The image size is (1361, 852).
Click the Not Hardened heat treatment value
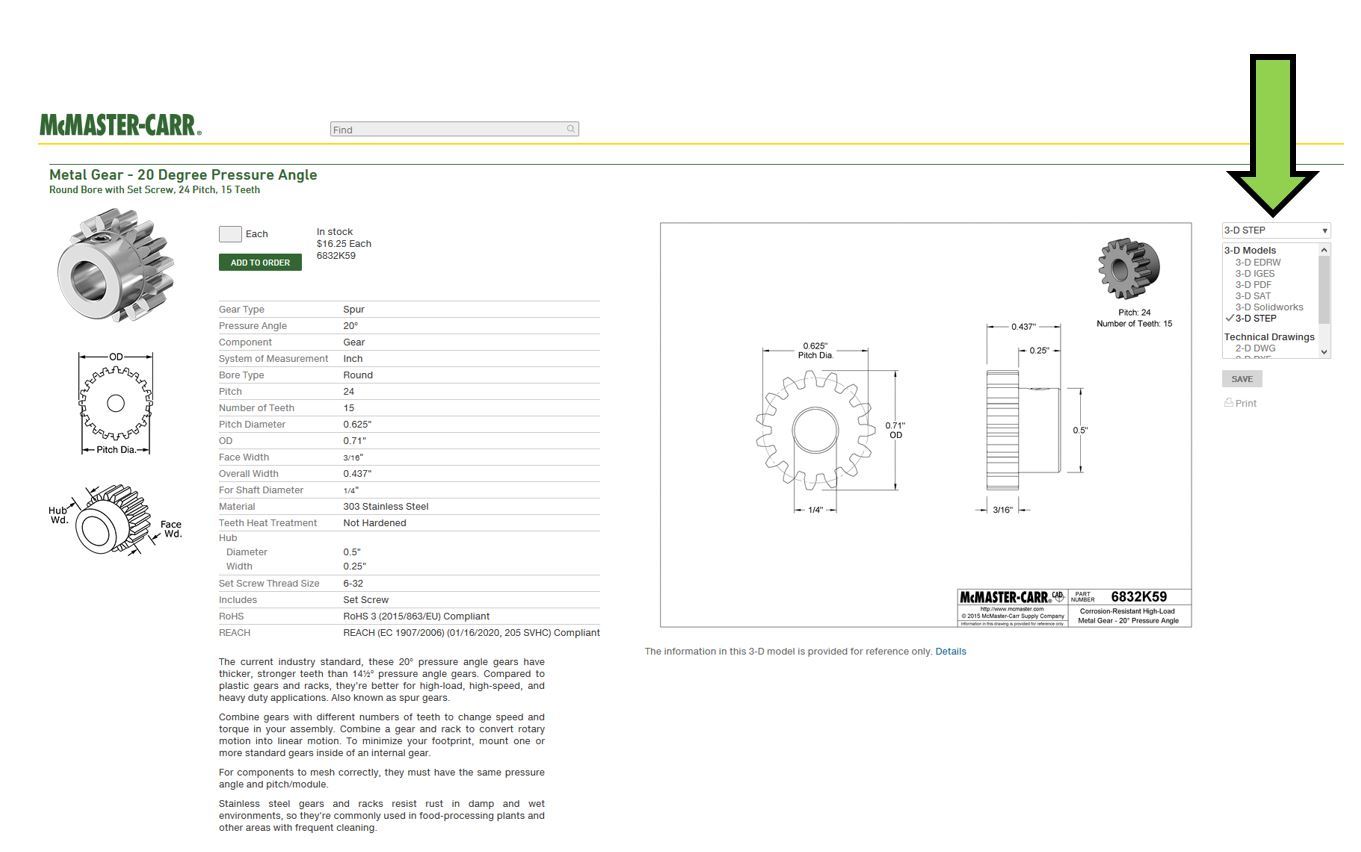pyautogui.click(x=374, y=522)
